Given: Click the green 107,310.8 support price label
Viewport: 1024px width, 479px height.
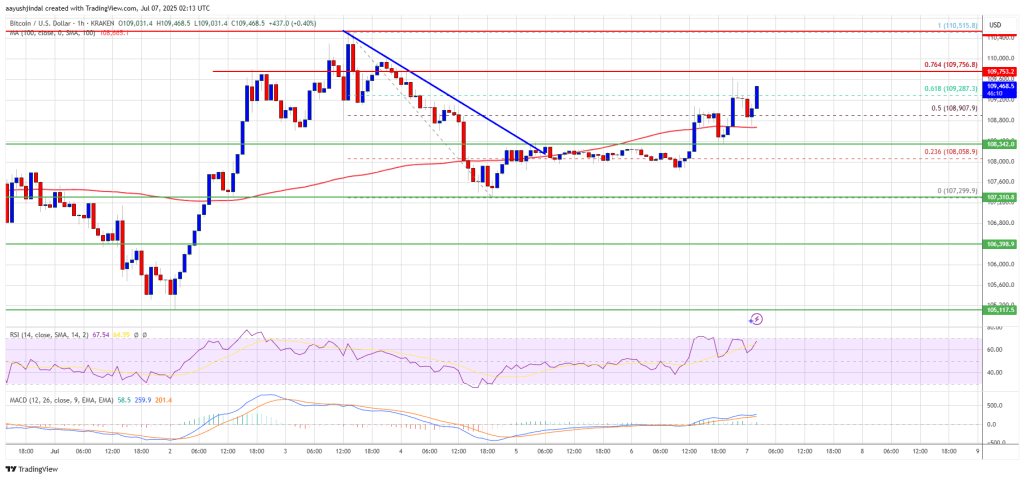Looking at the screenshot, I should tap(1000, 198).
